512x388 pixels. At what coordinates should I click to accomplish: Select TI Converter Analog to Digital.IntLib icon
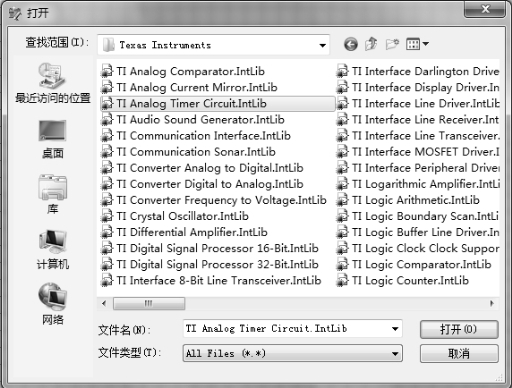pos(107,168)
